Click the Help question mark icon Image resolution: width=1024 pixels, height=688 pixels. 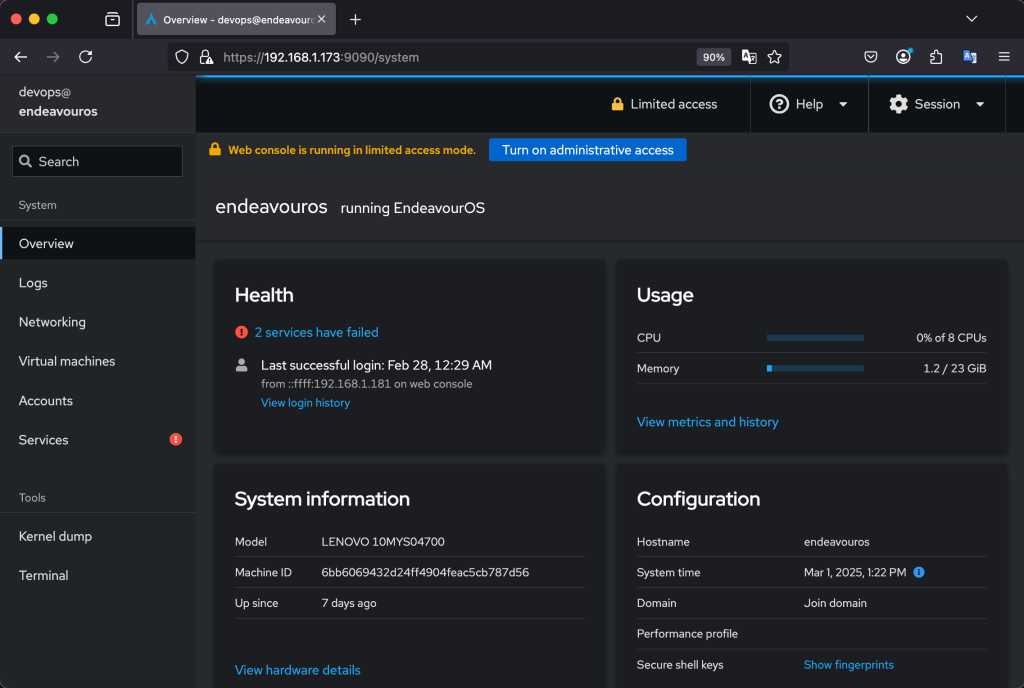point(779,104)
